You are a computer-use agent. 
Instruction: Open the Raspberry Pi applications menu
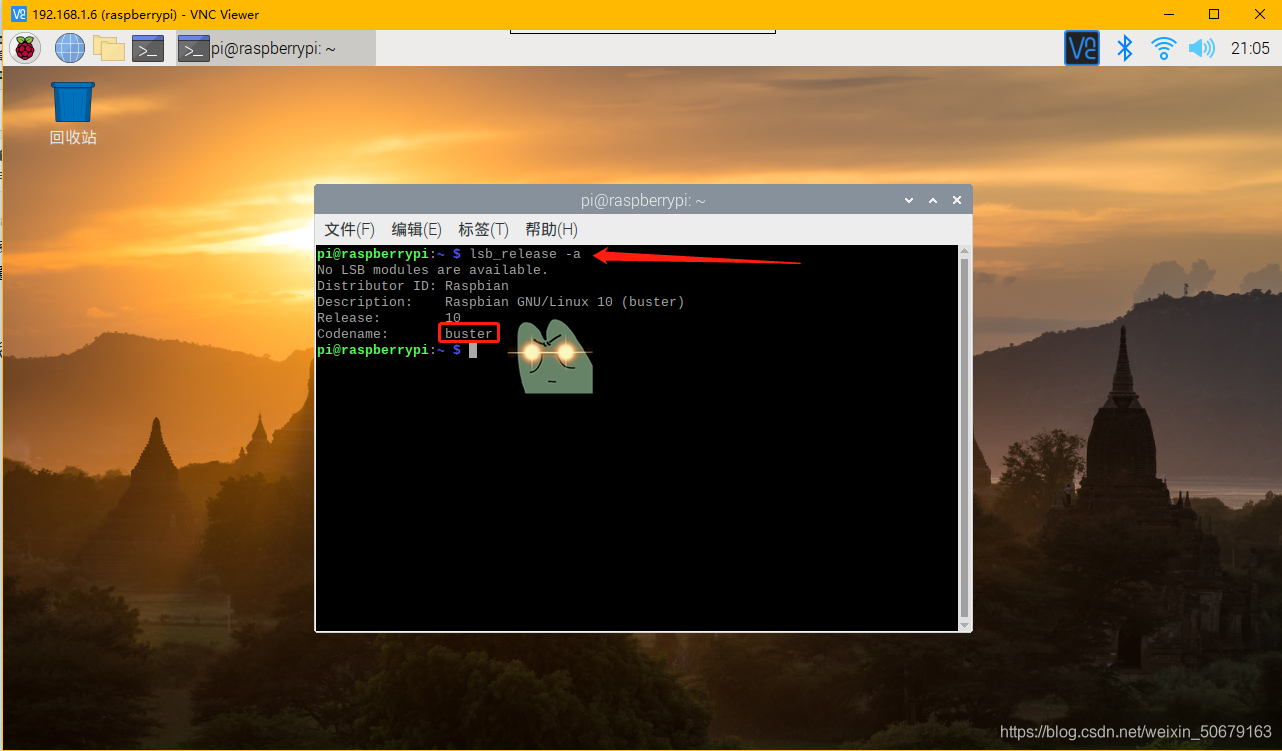[x=25, y=48]
